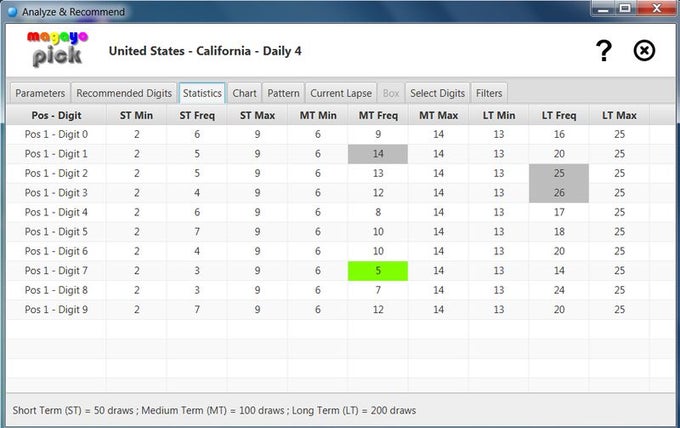
Task: Select row 'Pos 1 - Digit 7'
Action: coord(340,271)
